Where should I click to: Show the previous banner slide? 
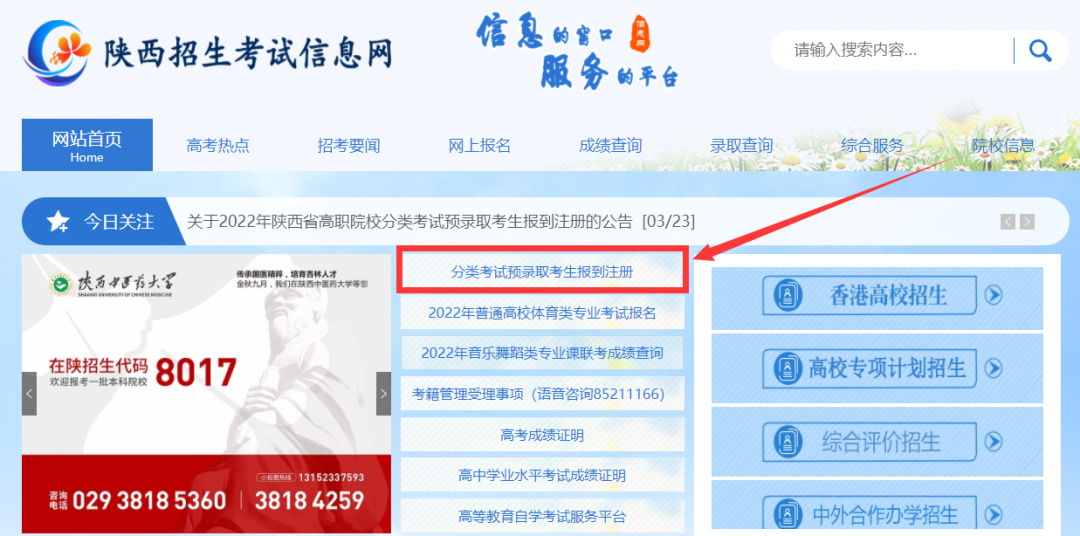click(29, 393)
